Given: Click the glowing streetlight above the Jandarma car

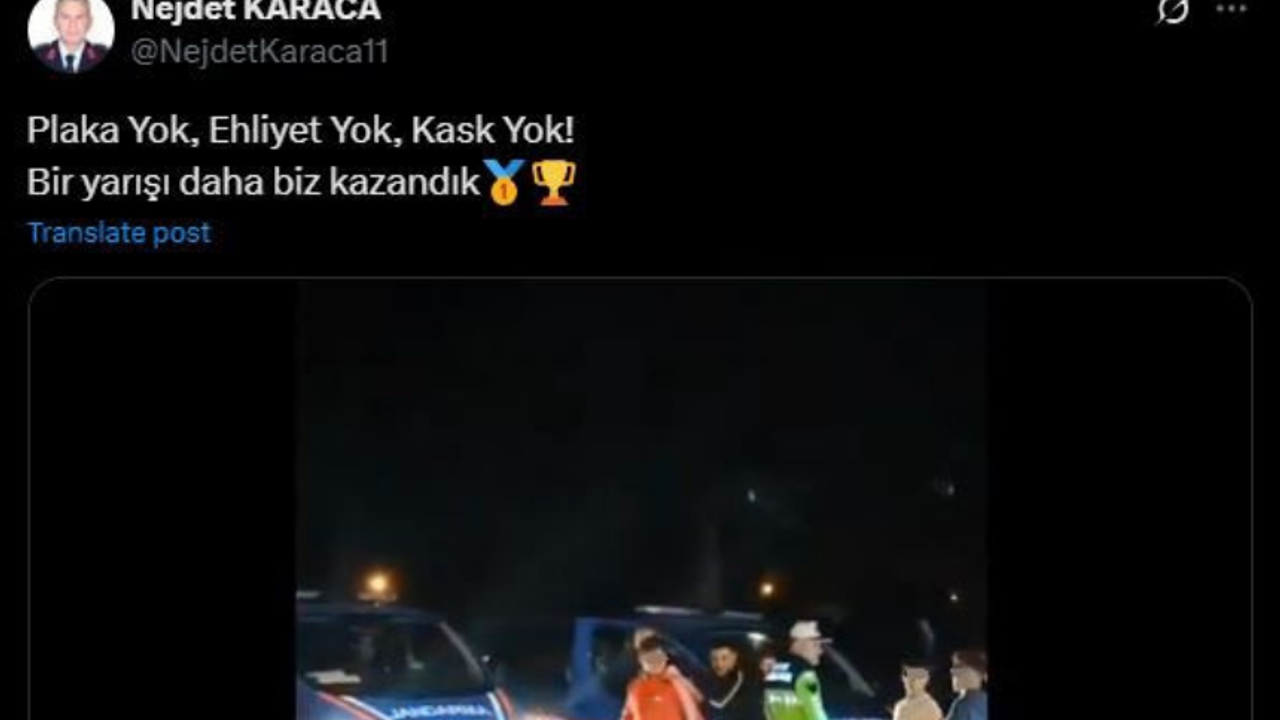Looking at the screenshot, I should (378, 583).
